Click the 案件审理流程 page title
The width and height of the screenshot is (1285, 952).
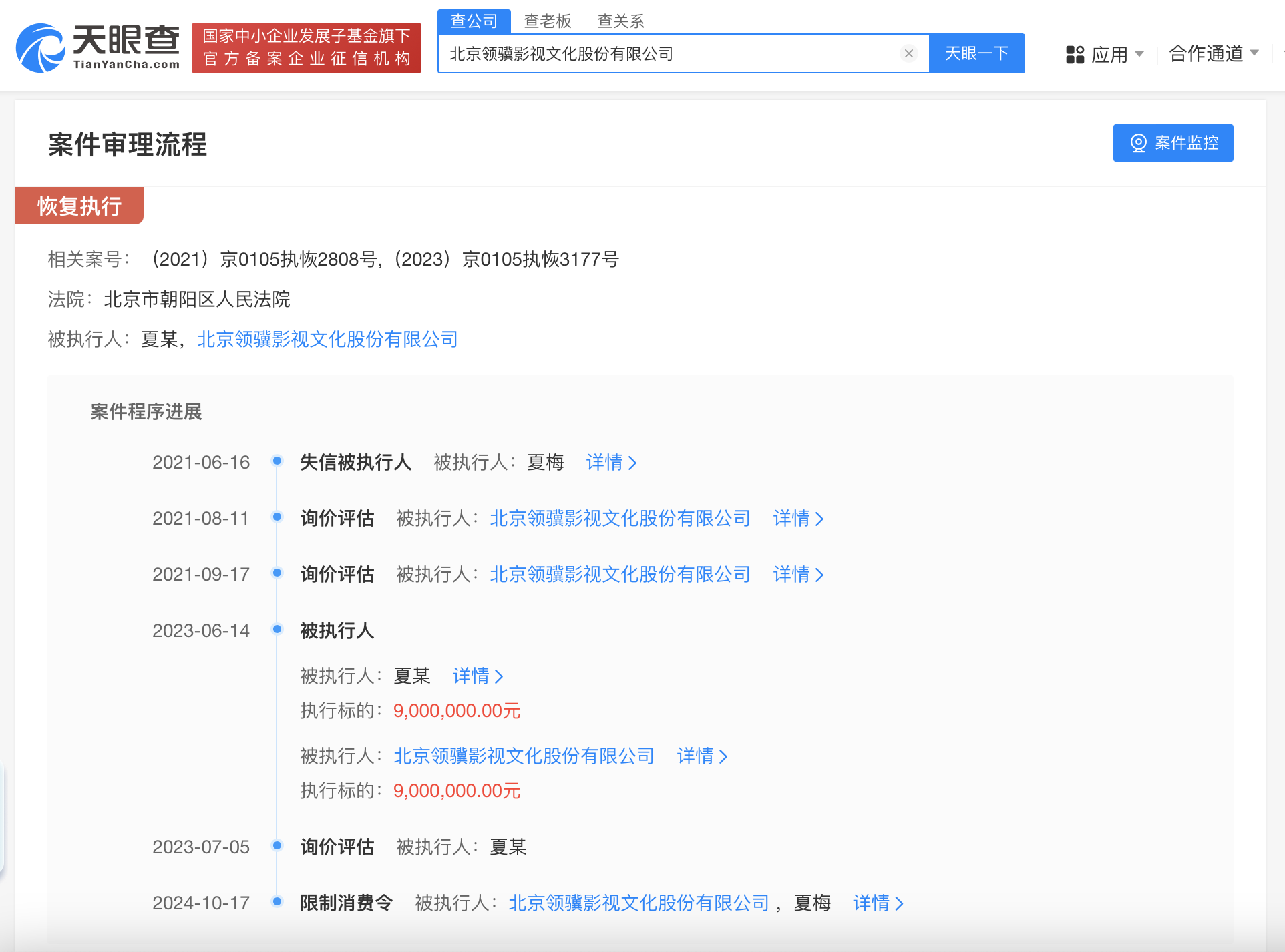pos(128,144)
